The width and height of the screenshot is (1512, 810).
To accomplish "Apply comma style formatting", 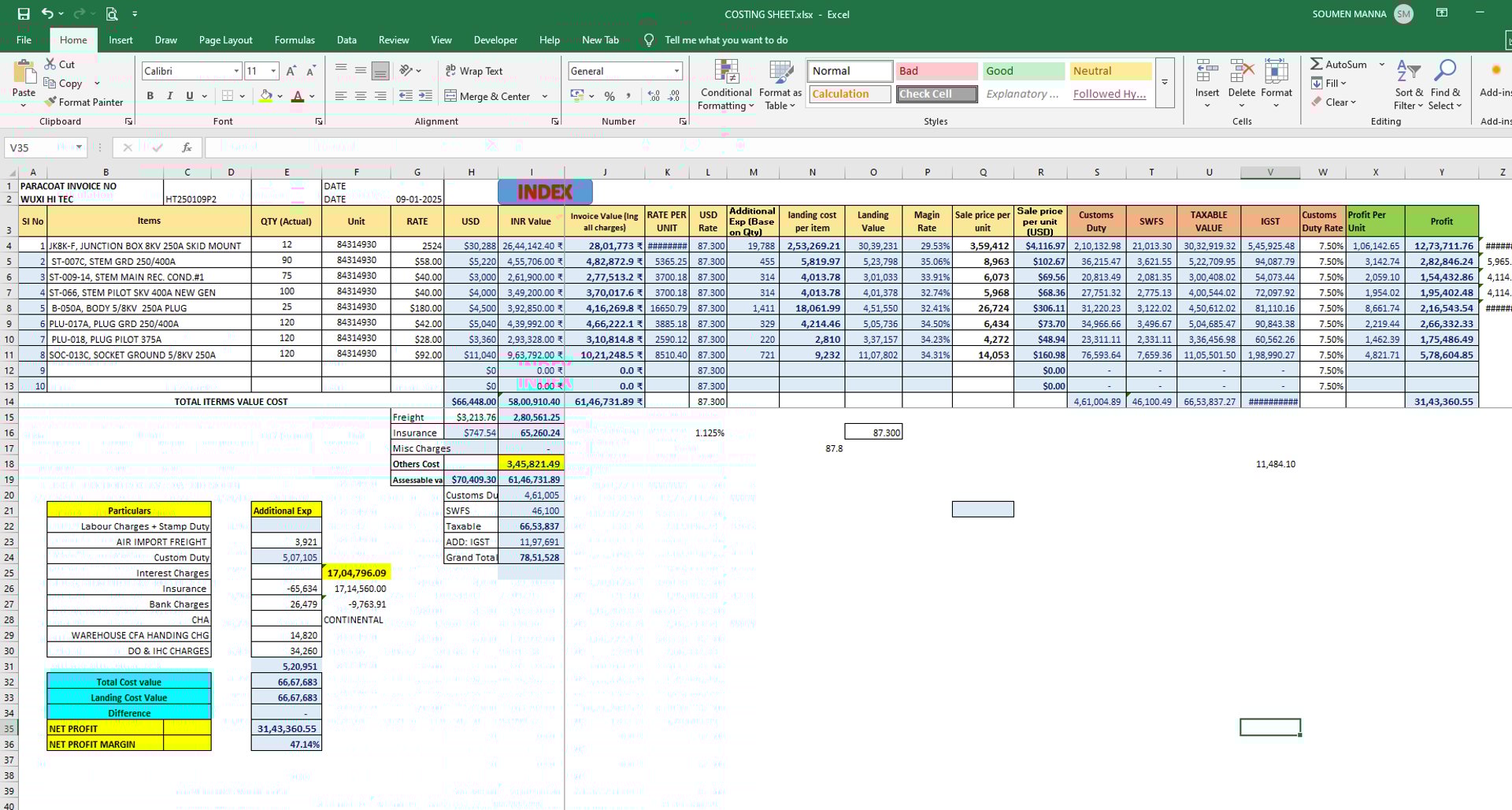I will pyautogui.click(x=628, y=96).
